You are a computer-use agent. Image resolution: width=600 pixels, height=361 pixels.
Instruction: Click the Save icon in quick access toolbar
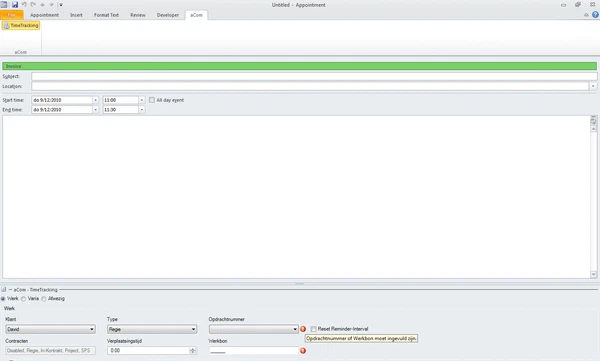tap(15, 5)
